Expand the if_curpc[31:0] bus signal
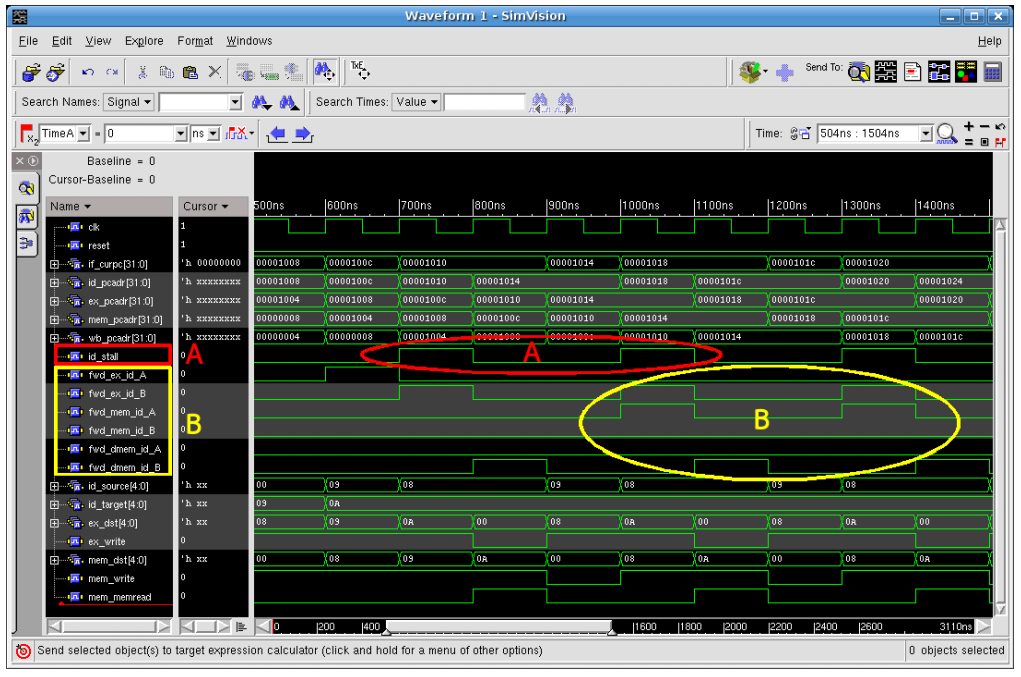 [55, 264]
